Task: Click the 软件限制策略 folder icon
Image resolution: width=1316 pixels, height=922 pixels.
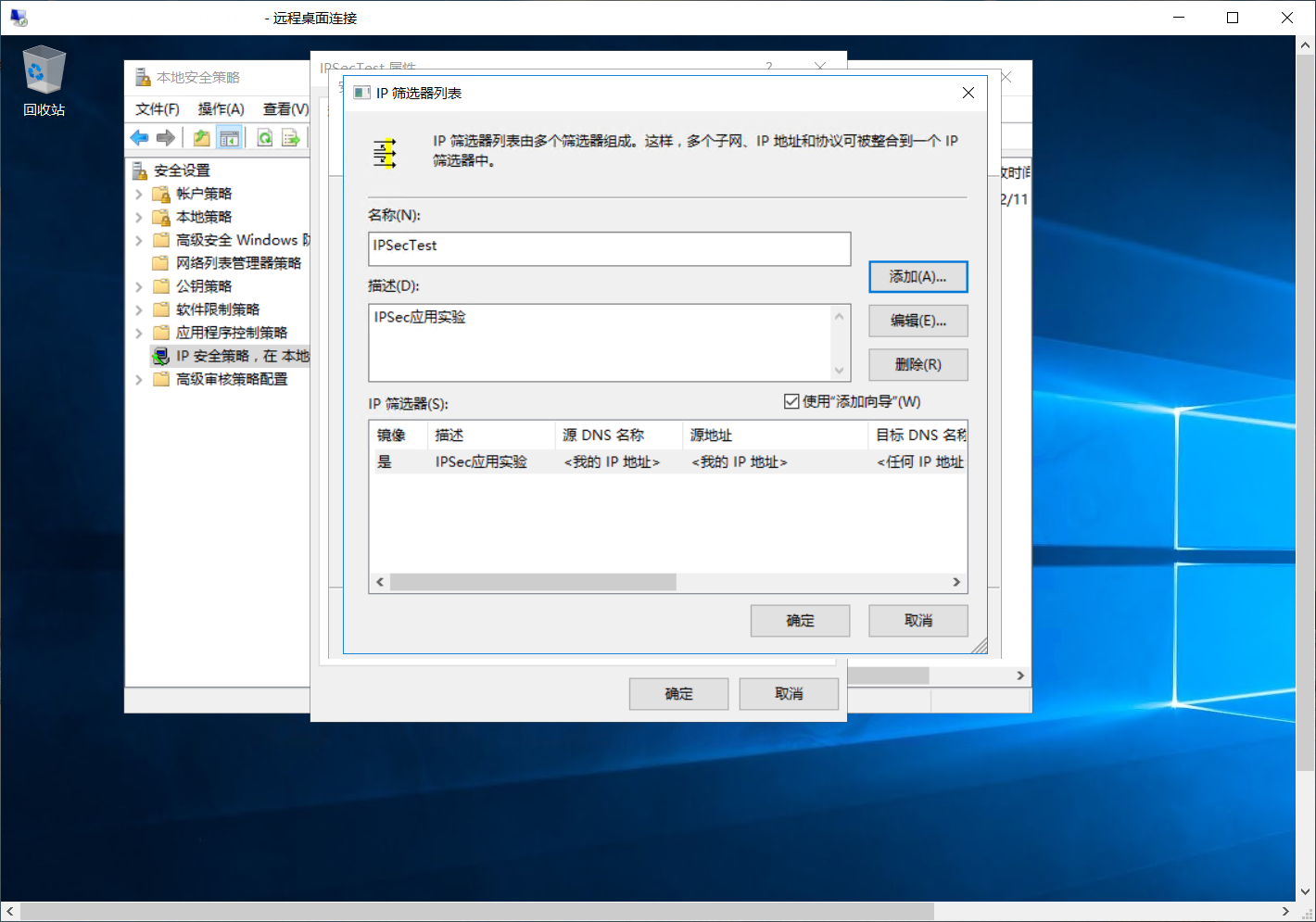Action: 161,309
